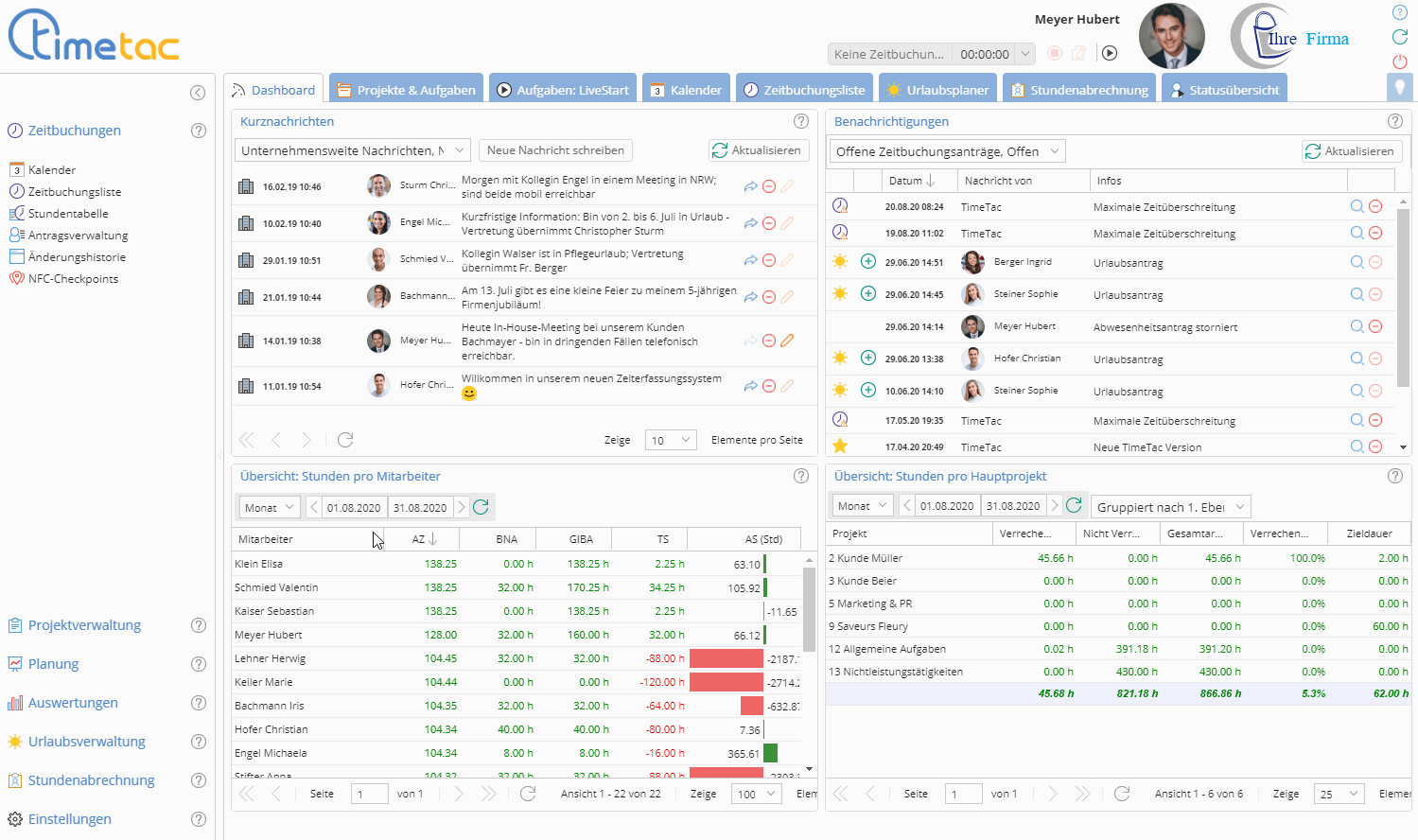Open the Offene Zeitbuchungsanträge filter dropdown
Screen dimensions: 1418x840
1055,151
